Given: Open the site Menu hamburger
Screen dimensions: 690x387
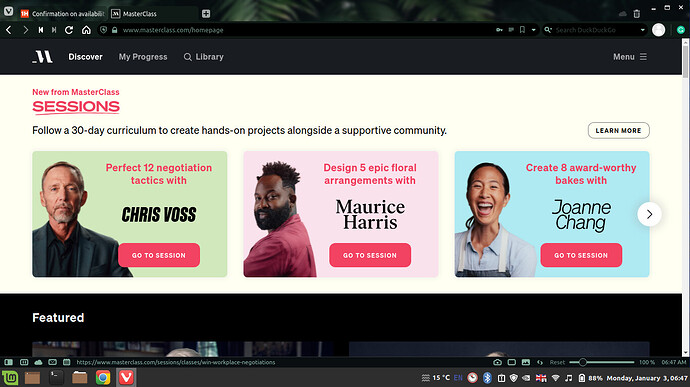Looking at the screenshot, I should pos(630,57).
